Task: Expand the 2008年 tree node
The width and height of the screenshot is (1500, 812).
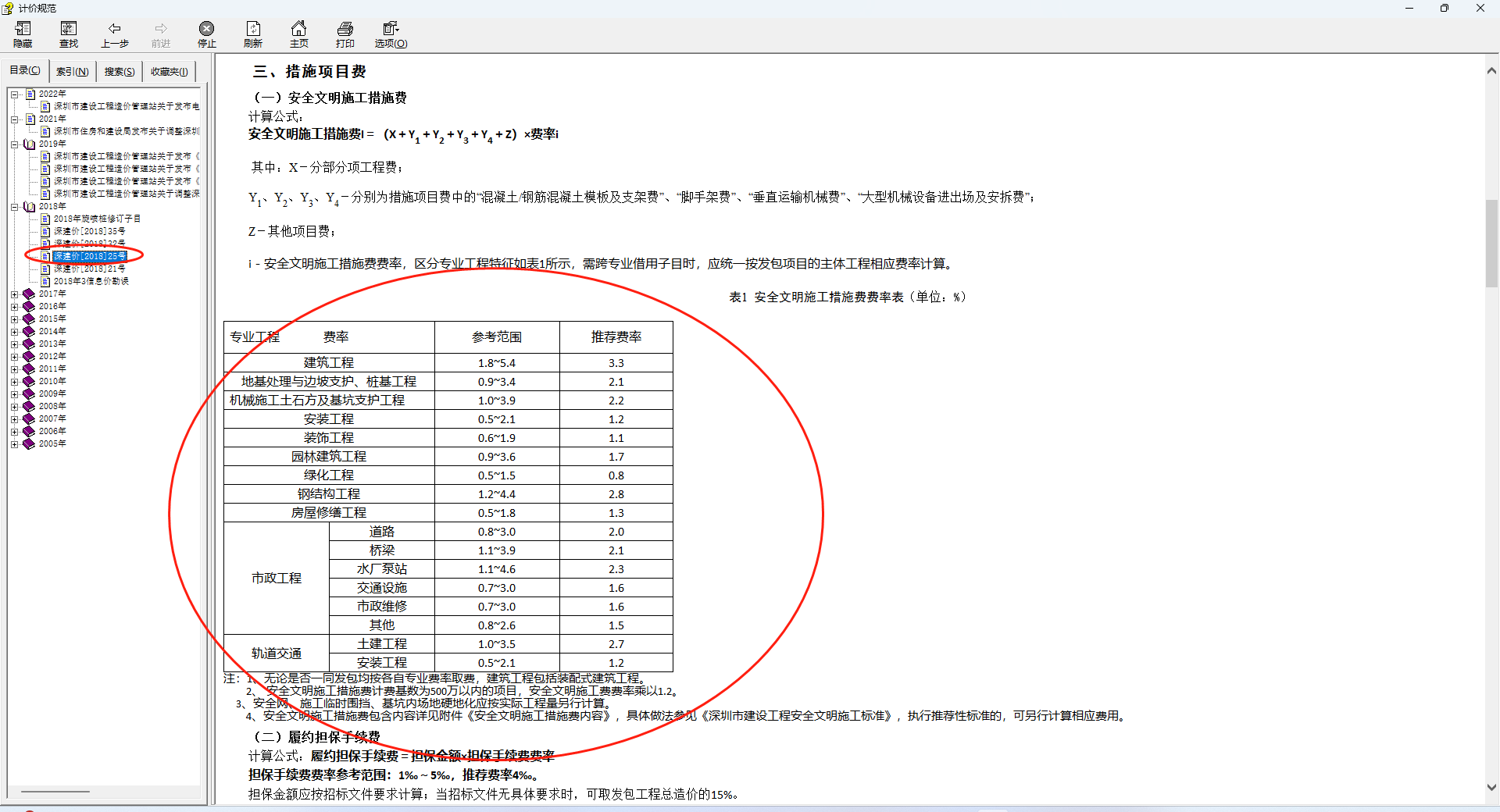Action: click(x=14, y=407)
